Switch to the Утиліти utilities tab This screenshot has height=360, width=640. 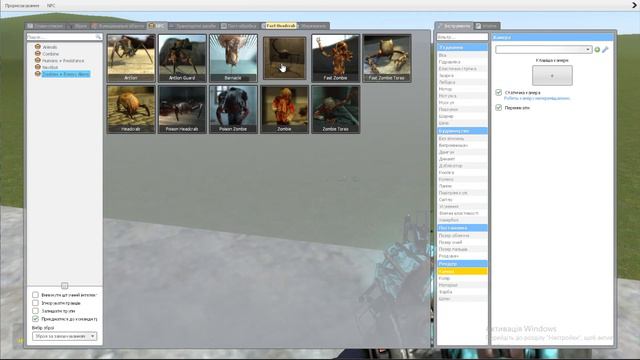[487, 26]
